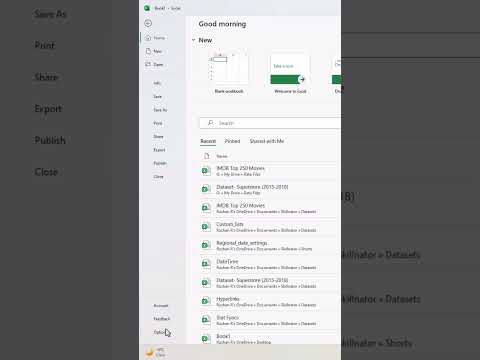Select Close in the backstage sidebar

click(x=158, y=176)
